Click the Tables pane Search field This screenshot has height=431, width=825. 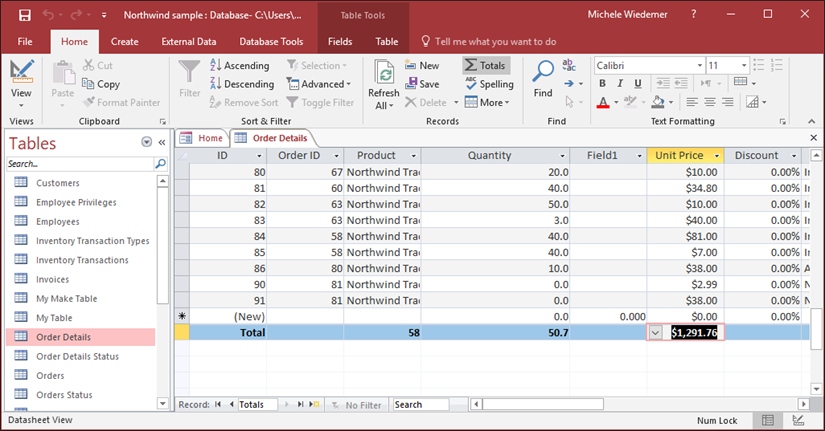tap(80, 164)
